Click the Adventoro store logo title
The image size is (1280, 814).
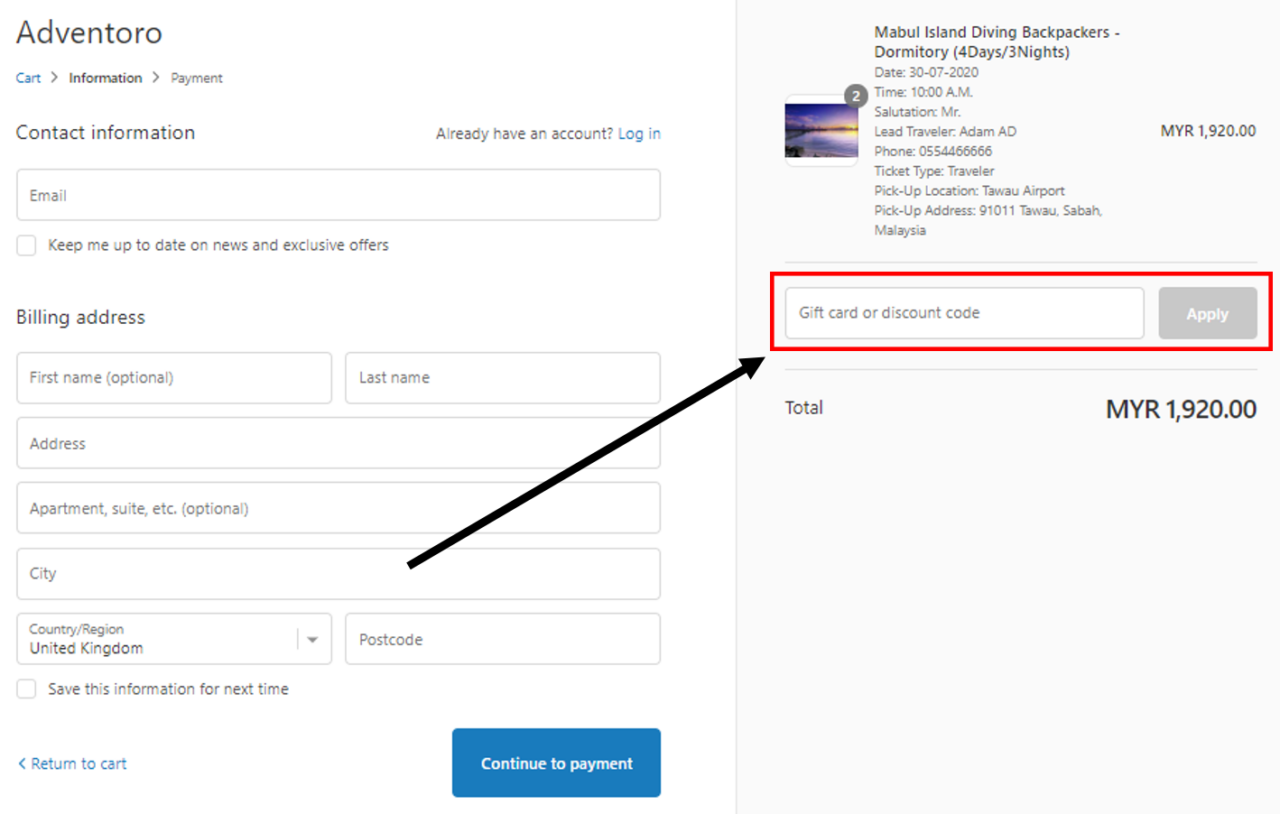pos(89,33)
